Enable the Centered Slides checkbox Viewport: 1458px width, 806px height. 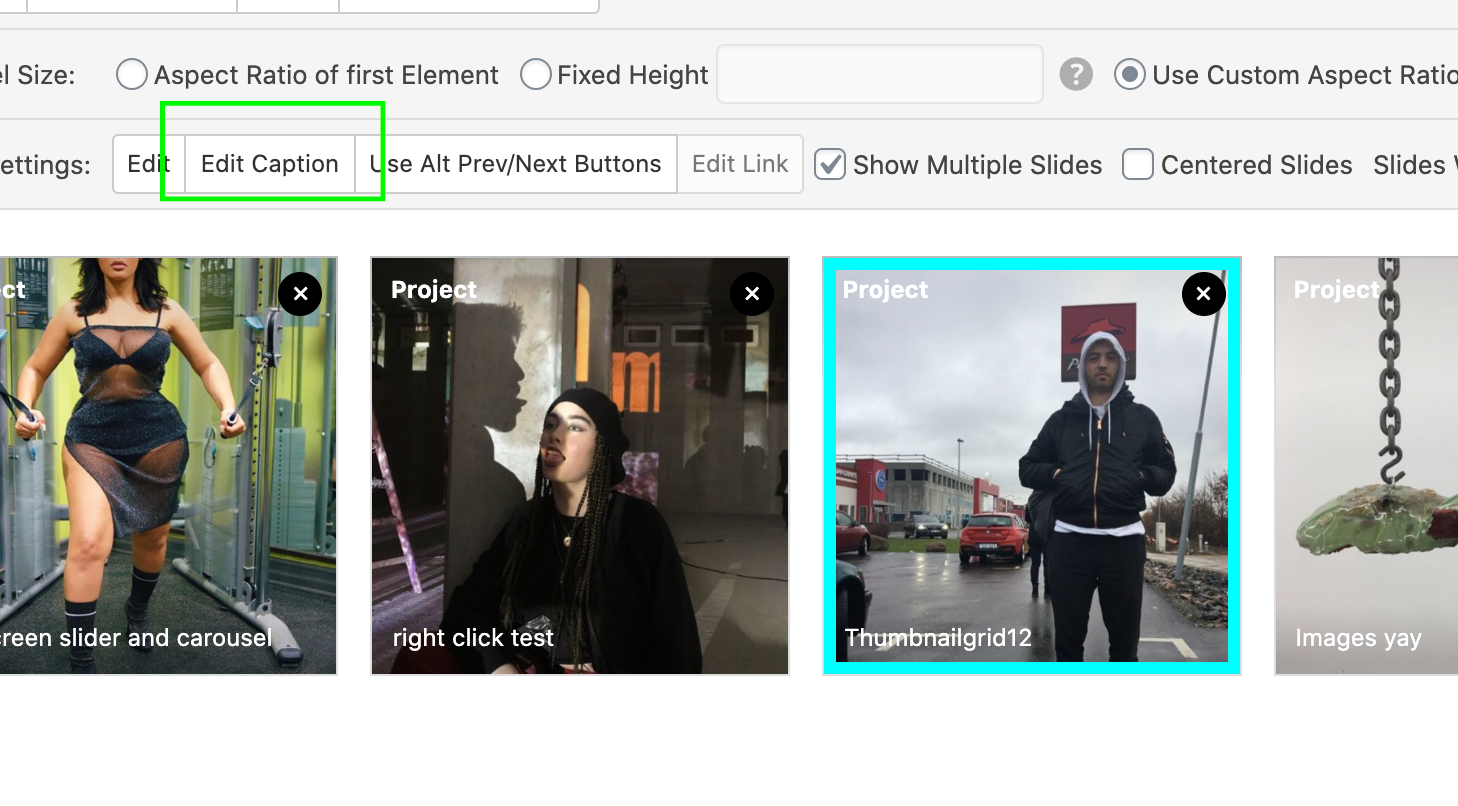(x=1138, y=165)
